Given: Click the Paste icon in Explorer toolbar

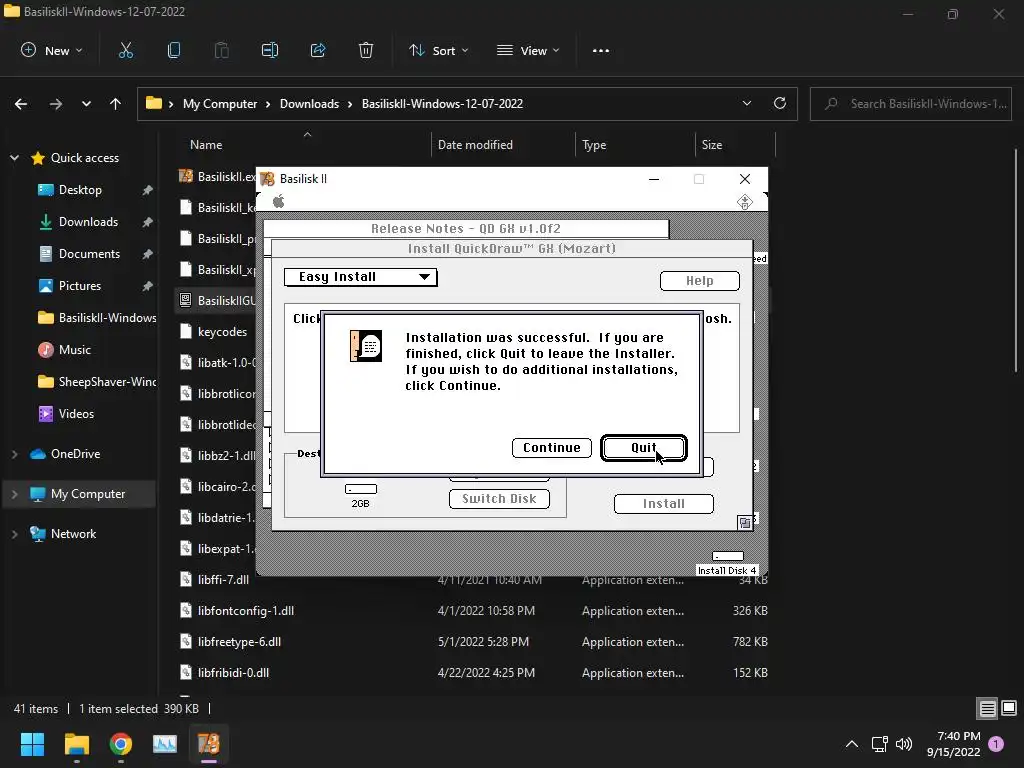Looking at the screenshot, I should coord(221,50).
